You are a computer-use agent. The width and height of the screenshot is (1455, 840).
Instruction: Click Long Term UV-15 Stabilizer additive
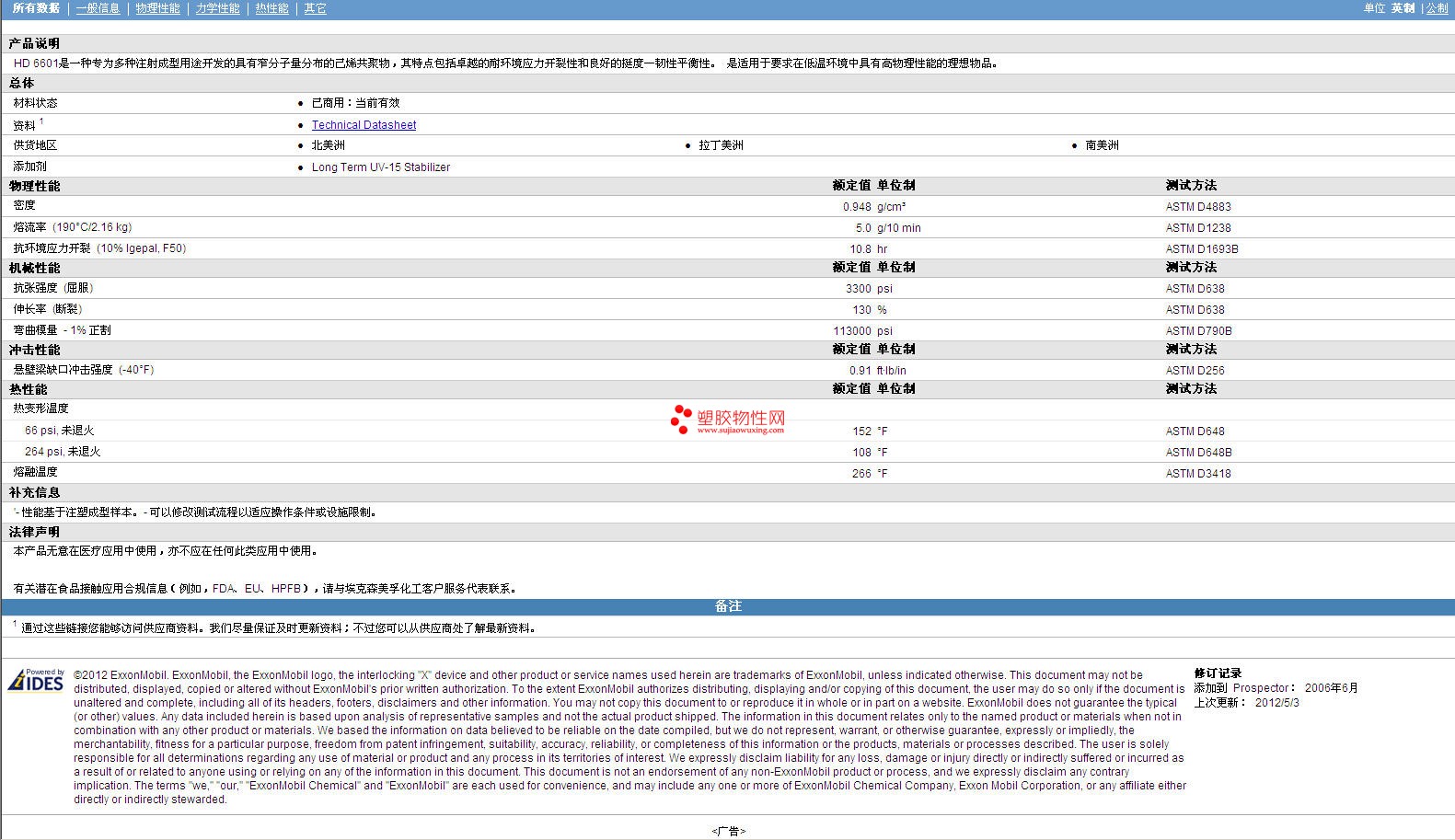(x=381, y=167)
